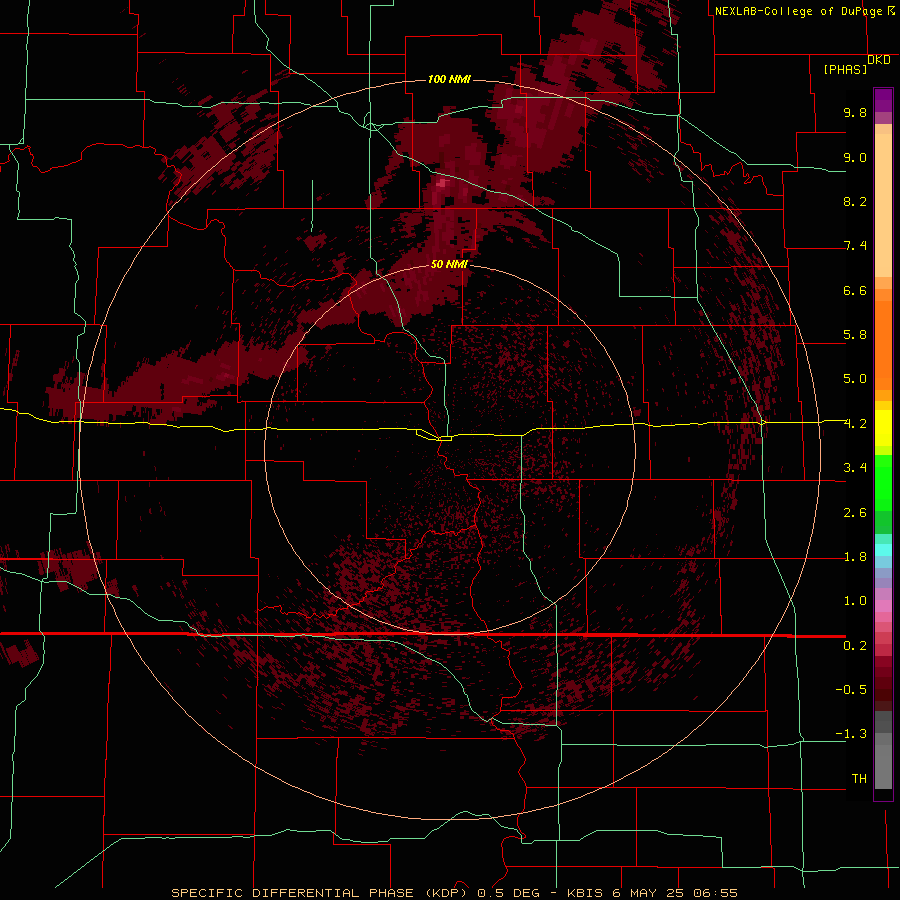Select the 8.2 scale value
The height and width of the screenshot is (900, 900).
[855, 201]
